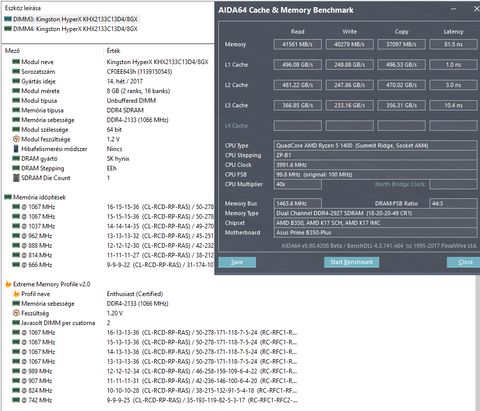
Task: Click Memória időzítések section icon
Action: point(8,197)
